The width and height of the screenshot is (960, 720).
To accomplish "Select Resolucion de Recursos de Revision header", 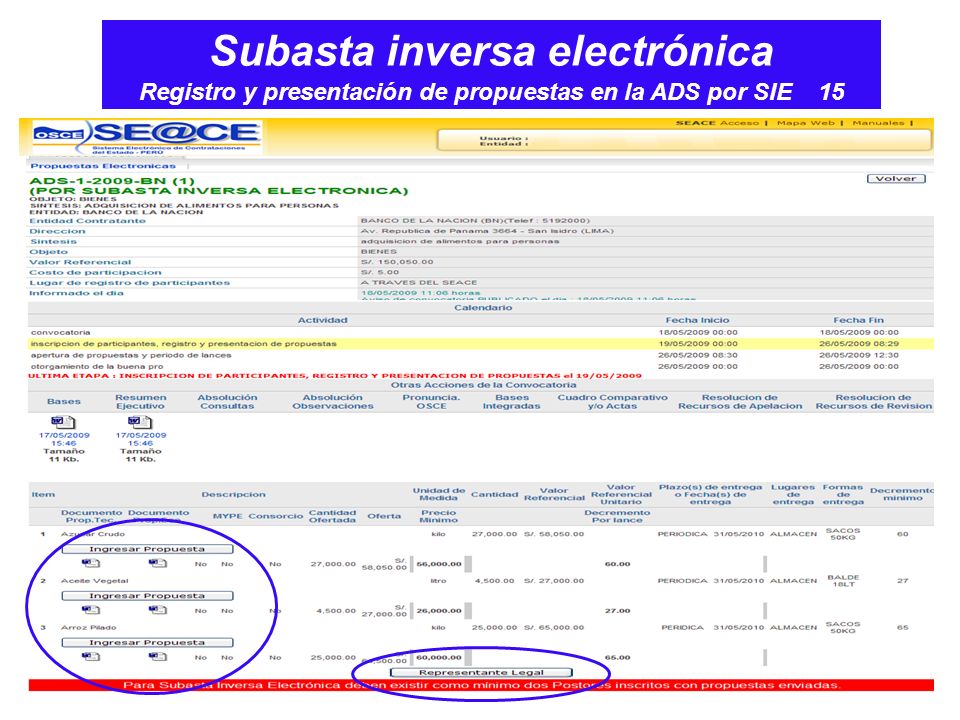I will pyautogui.click(x=874, y=402).
